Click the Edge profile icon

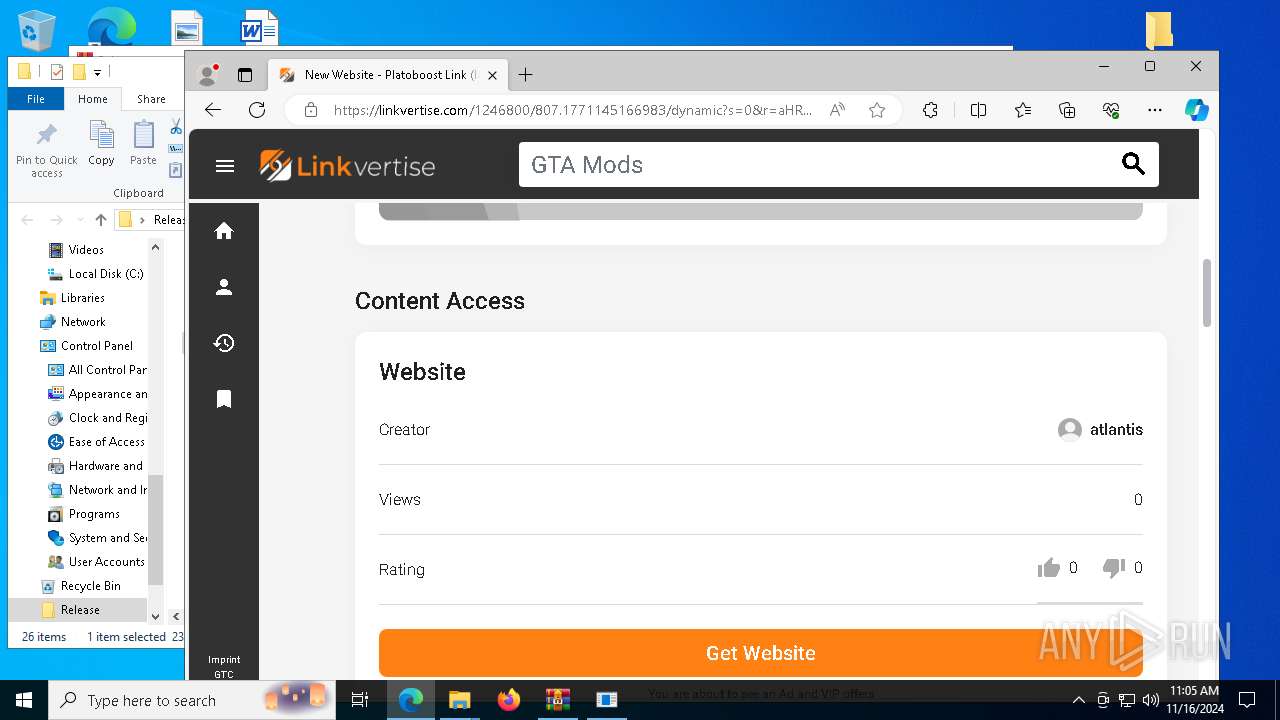pos(208,75)
